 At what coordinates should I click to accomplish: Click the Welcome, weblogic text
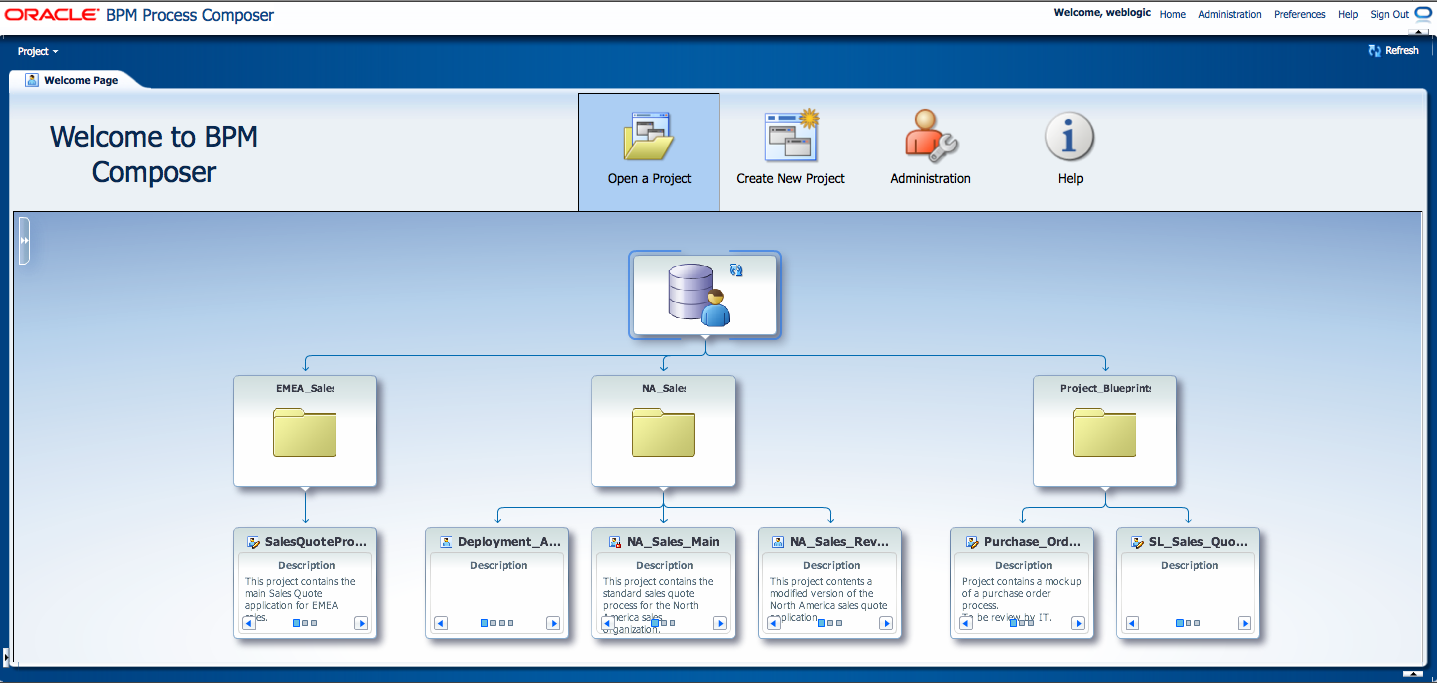coord(1102,13)
